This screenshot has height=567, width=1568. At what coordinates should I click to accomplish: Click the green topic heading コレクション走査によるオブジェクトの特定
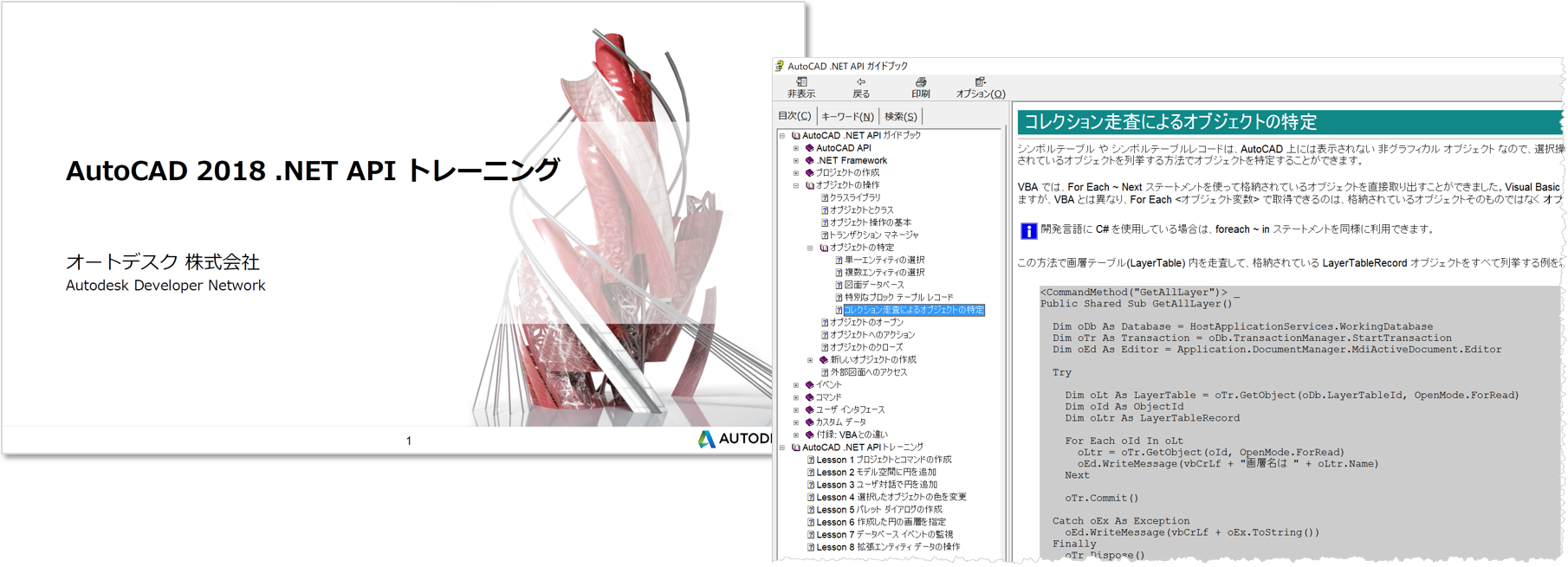(1170, 122)
